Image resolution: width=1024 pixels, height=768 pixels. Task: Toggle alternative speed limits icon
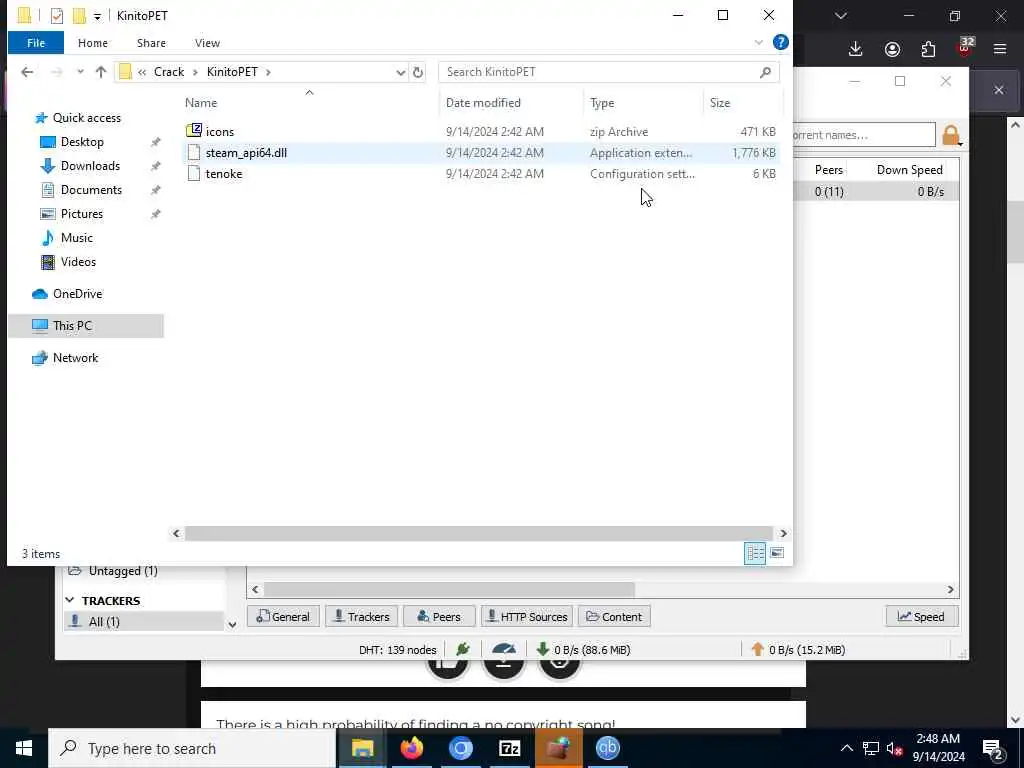(504, 650)
